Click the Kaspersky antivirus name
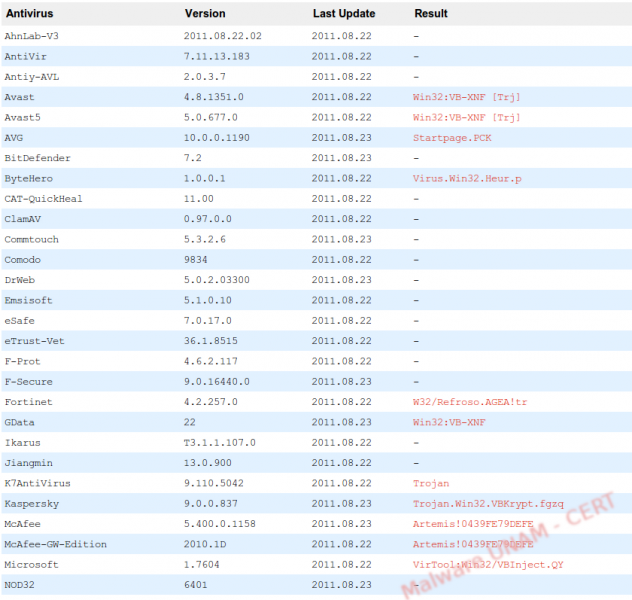 (x=31, y=504)
